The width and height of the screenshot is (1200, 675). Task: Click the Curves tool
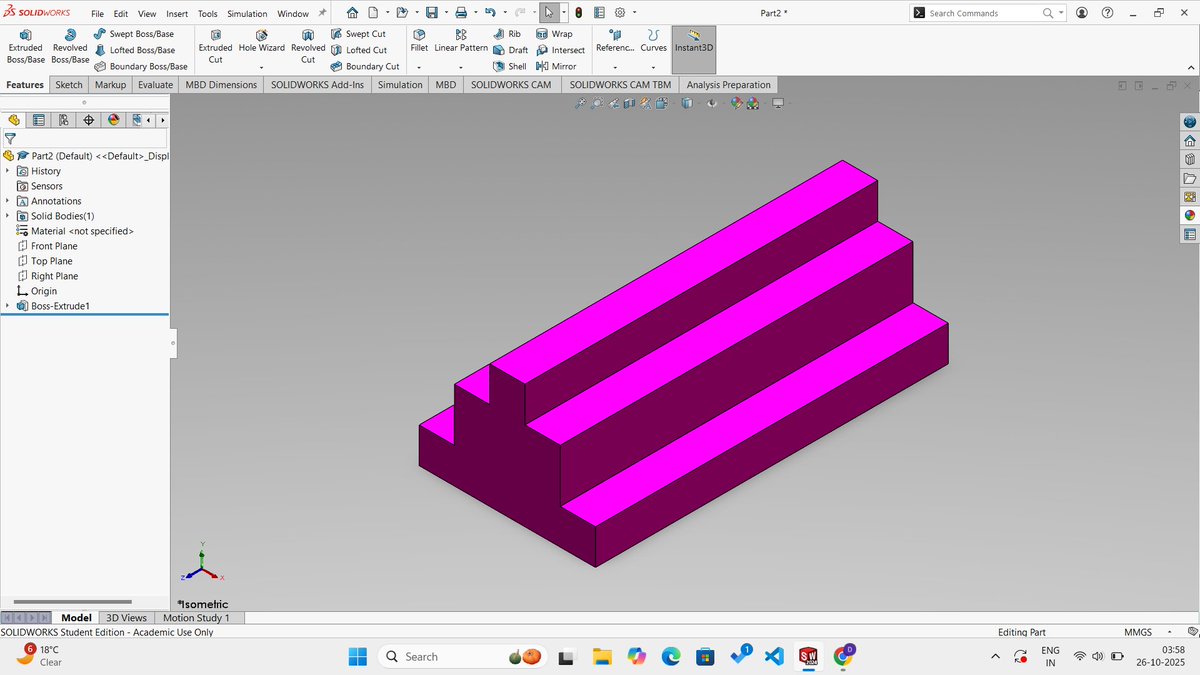click(x=653, y=41)
